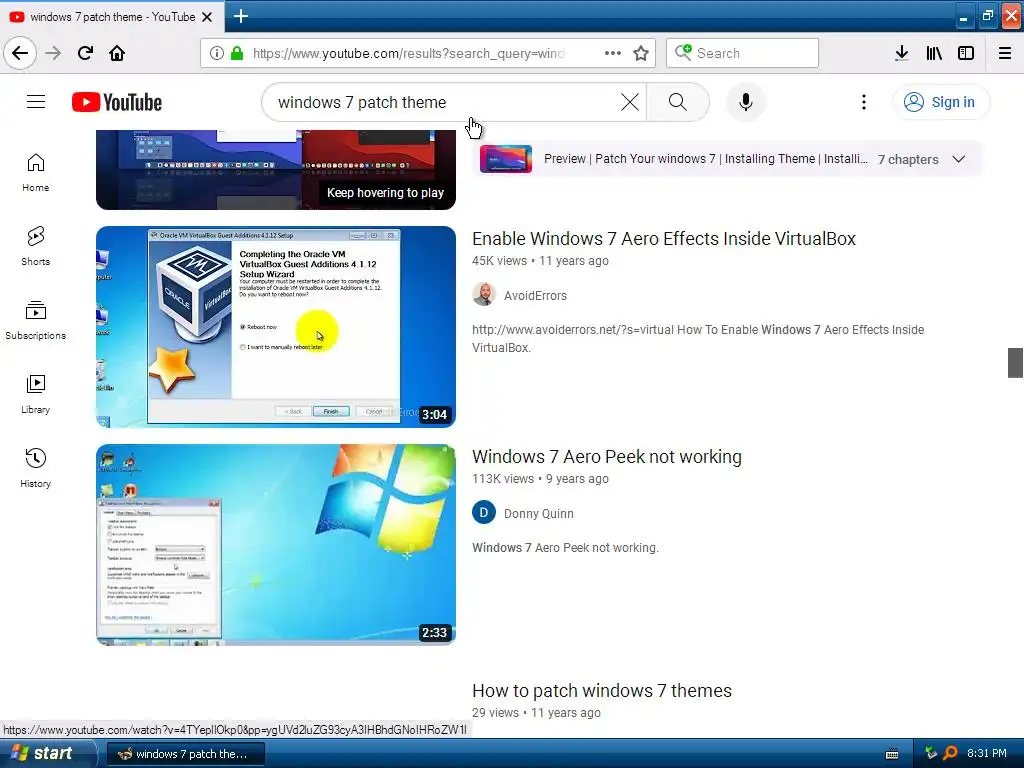Screen dimensions: 1024x768
Task: Open Windows 7 Aero Peek not working title
Action: 607,456
